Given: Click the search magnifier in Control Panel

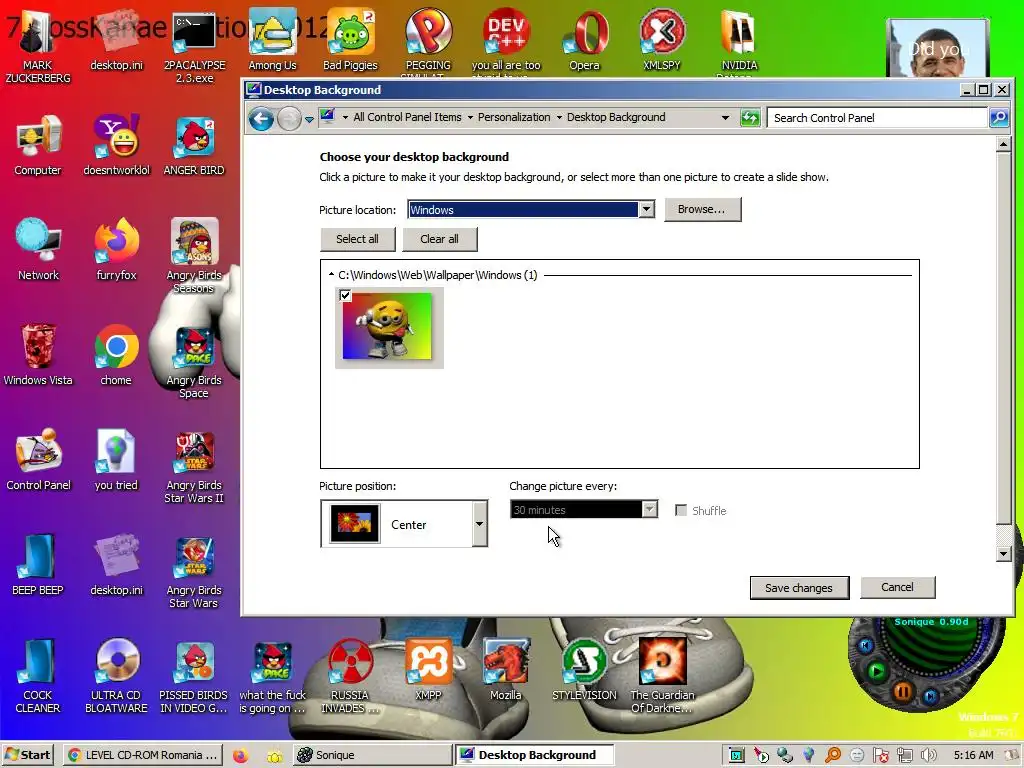Looking at the screenshot, I should [999, 118].
